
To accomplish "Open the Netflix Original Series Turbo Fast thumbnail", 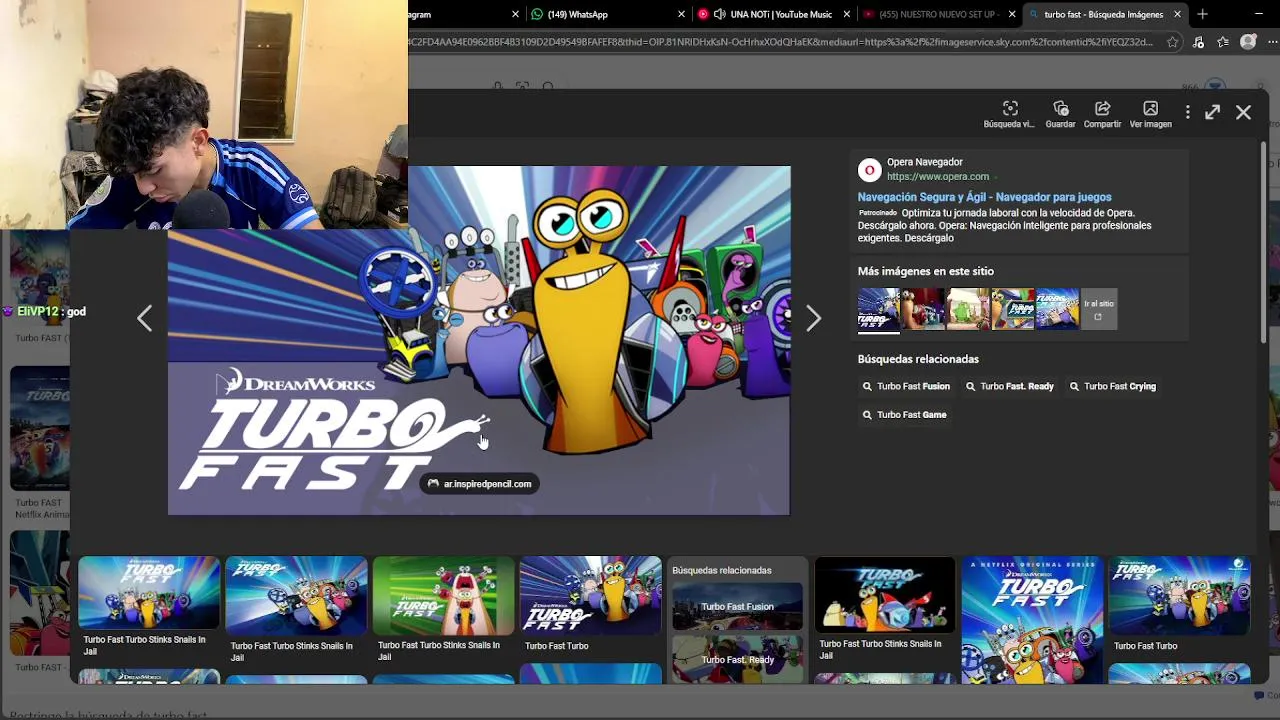I will pos(1032,620).
